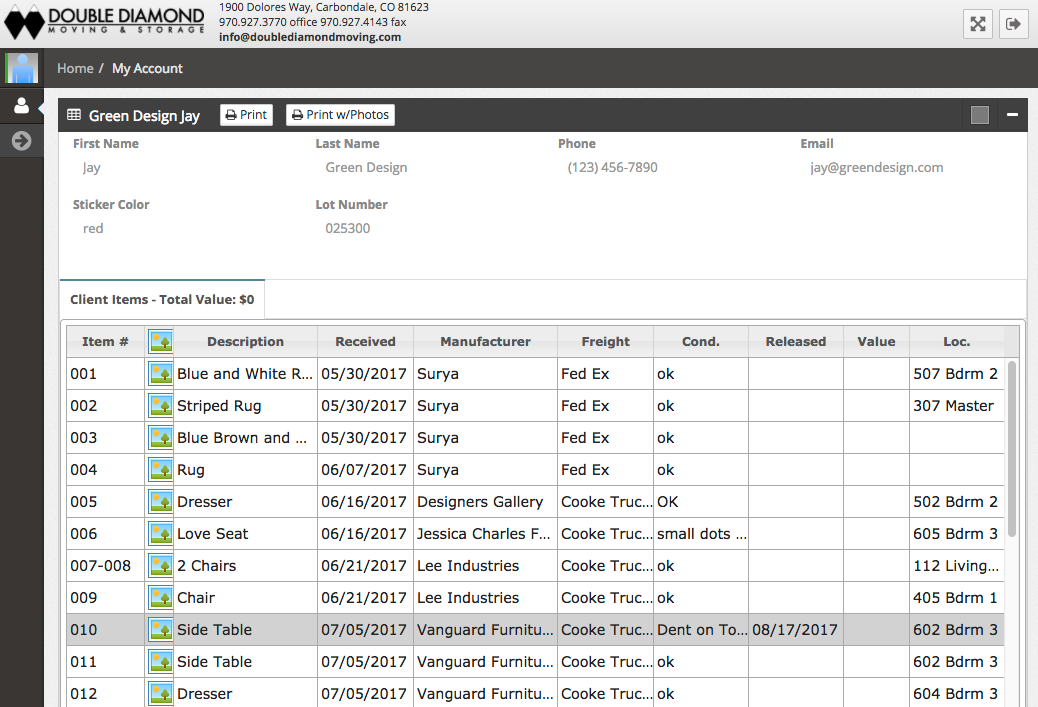Sort by Item # column header
The width and height of the screenshot is (1038, 707).
pos(105,342)
